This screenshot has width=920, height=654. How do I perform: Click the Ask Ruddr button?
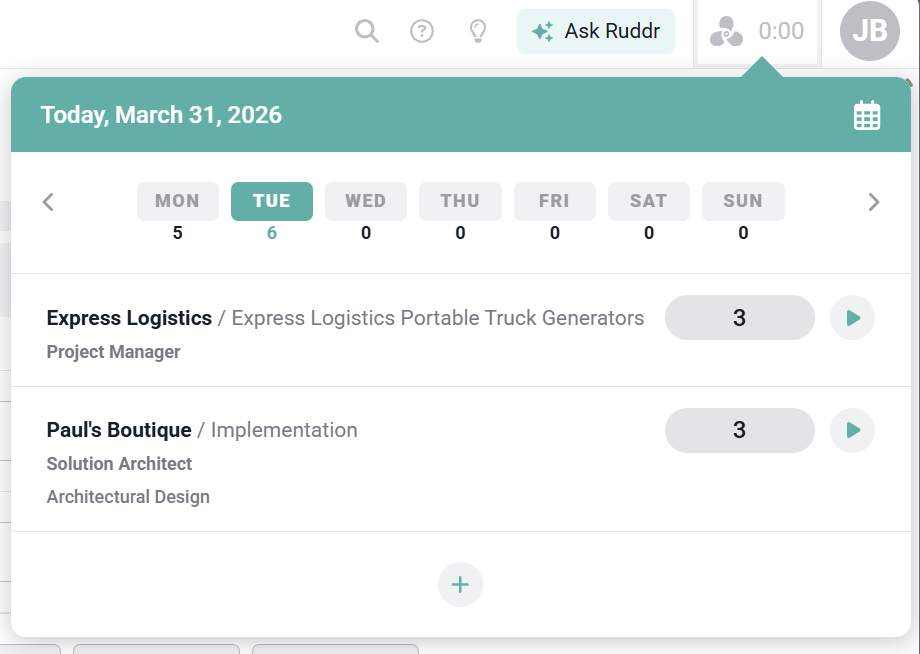596,31
